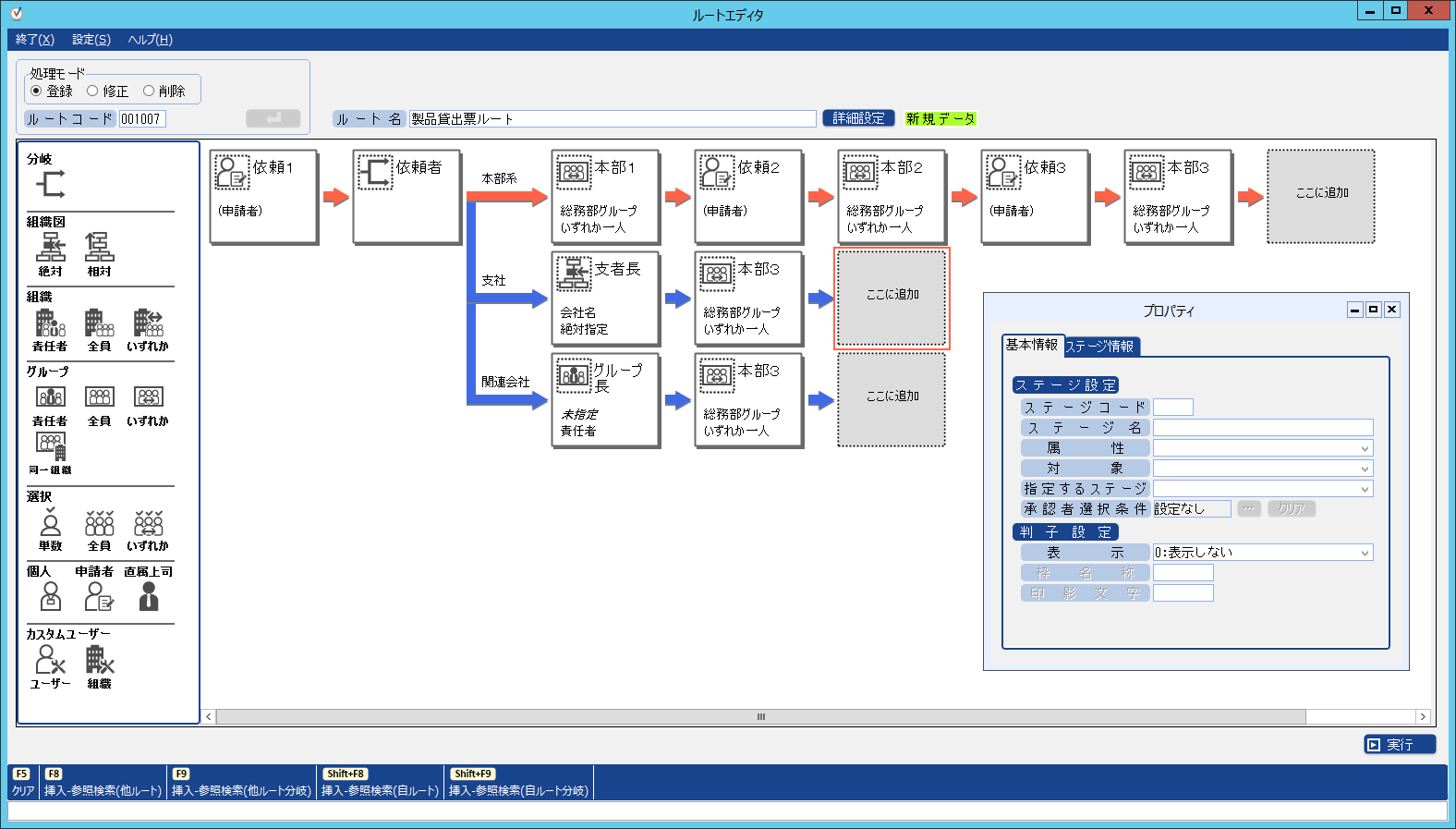The height and width of the screenshot is (829, 1456).
Task: Click the horizontal scrollbar under the route canvas
Action: (x=760, y=717)
